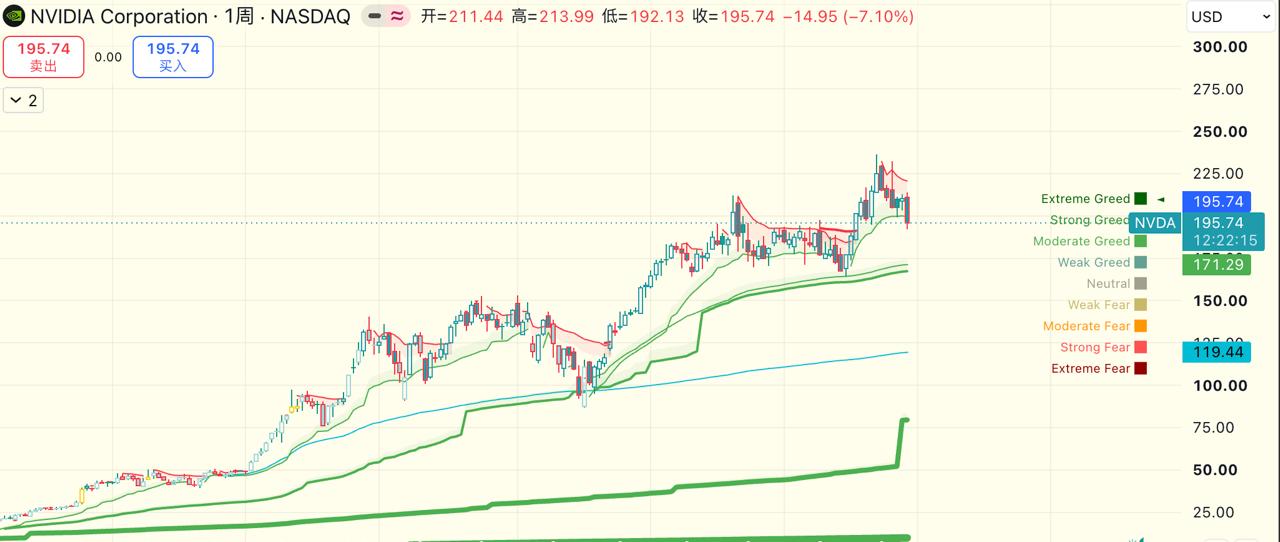Click the blue 195.74 price label
Screen dimensions: 1280x542
point(1216,201)
